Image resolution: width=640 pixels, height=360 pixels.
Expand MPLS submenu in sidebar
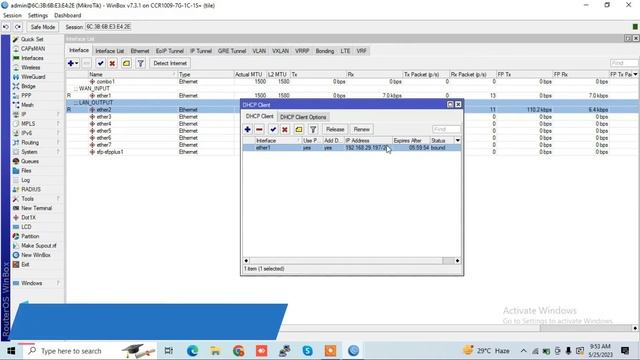(x=59, y=124)
